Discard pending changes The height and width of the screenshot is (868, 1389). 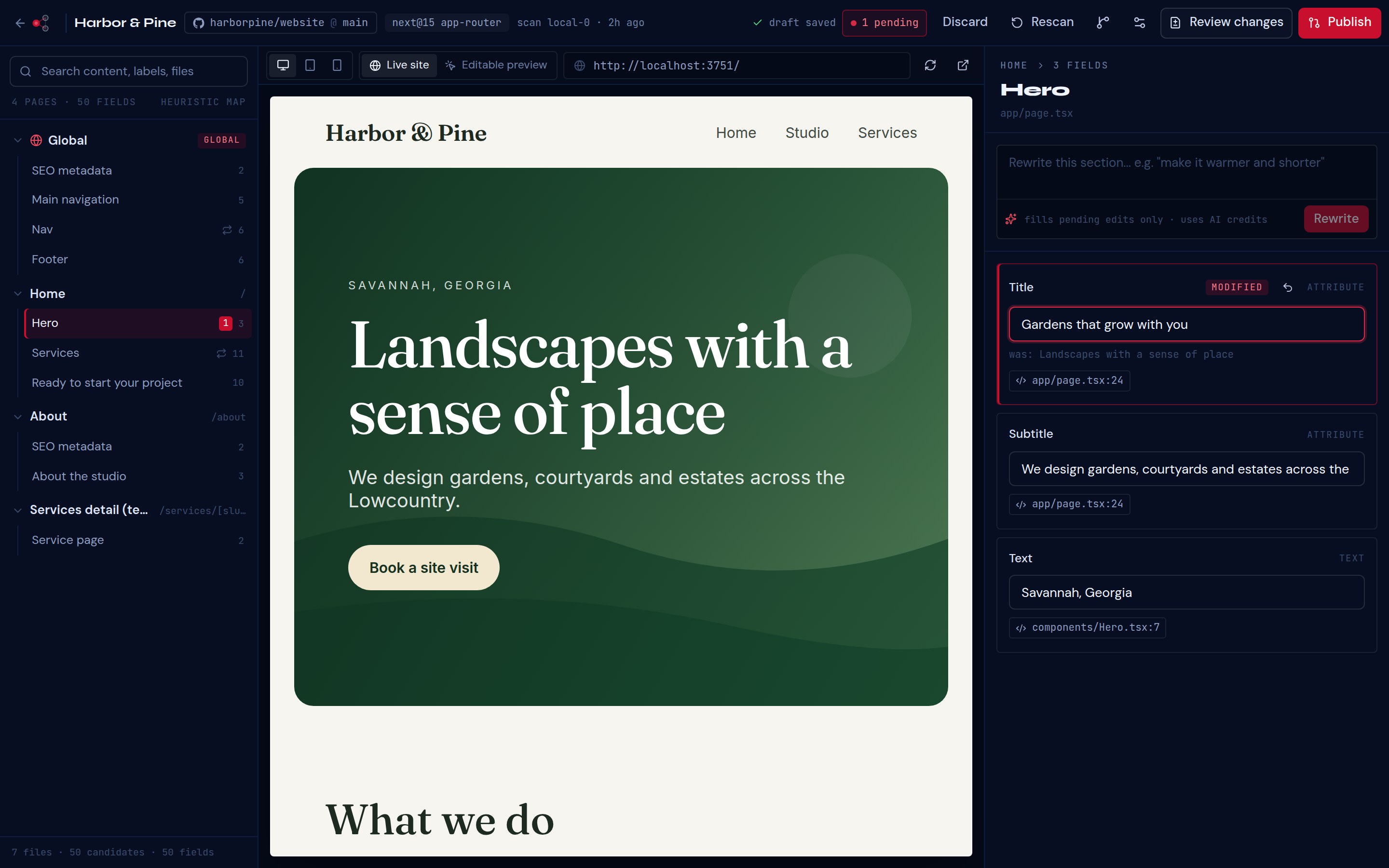pos(965,22)
